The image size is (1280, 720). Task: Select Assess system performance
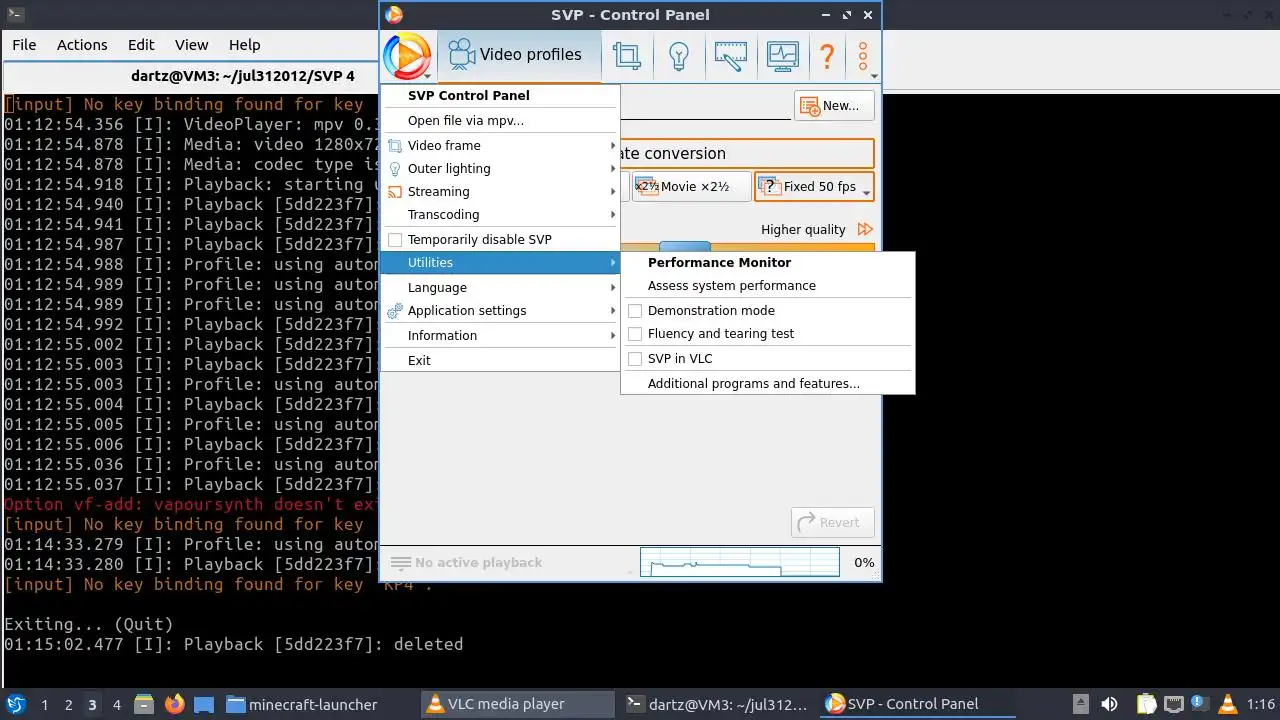(x=767, y=286)
